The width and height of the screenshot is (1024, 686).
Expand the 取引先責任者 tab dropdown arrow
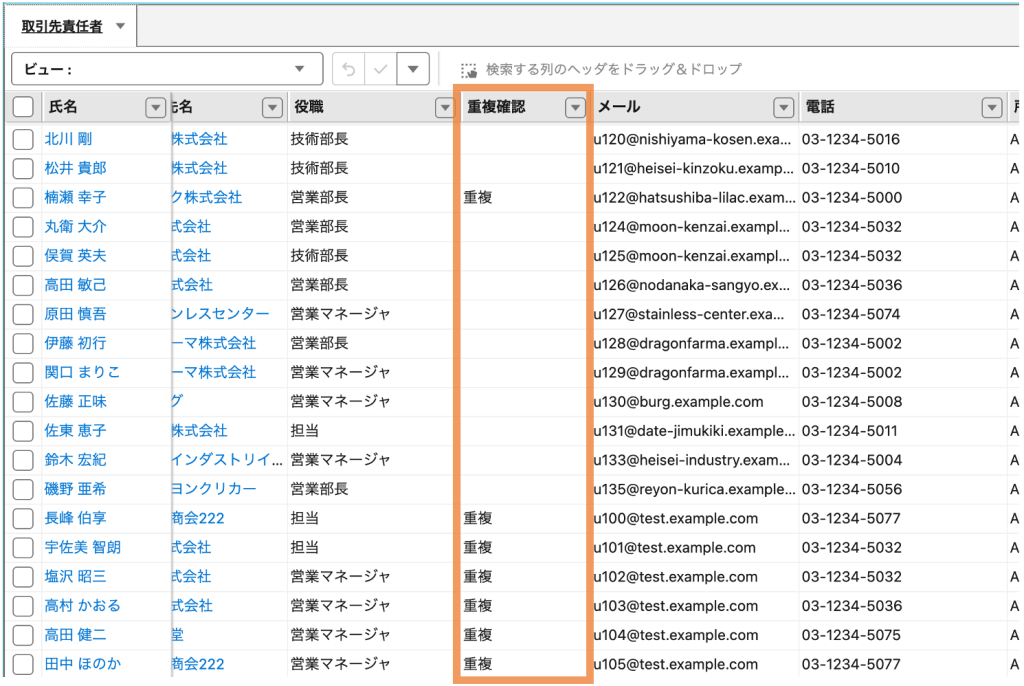[x=120, y=26]
